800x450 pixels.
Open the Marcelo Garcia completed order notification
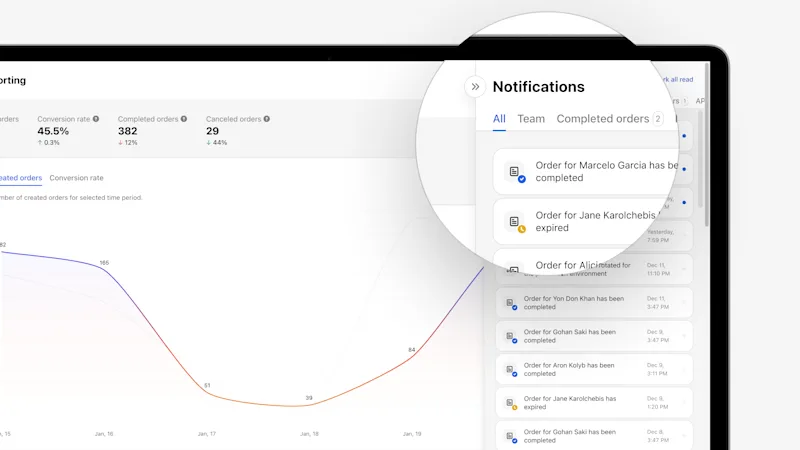[586, 171]
